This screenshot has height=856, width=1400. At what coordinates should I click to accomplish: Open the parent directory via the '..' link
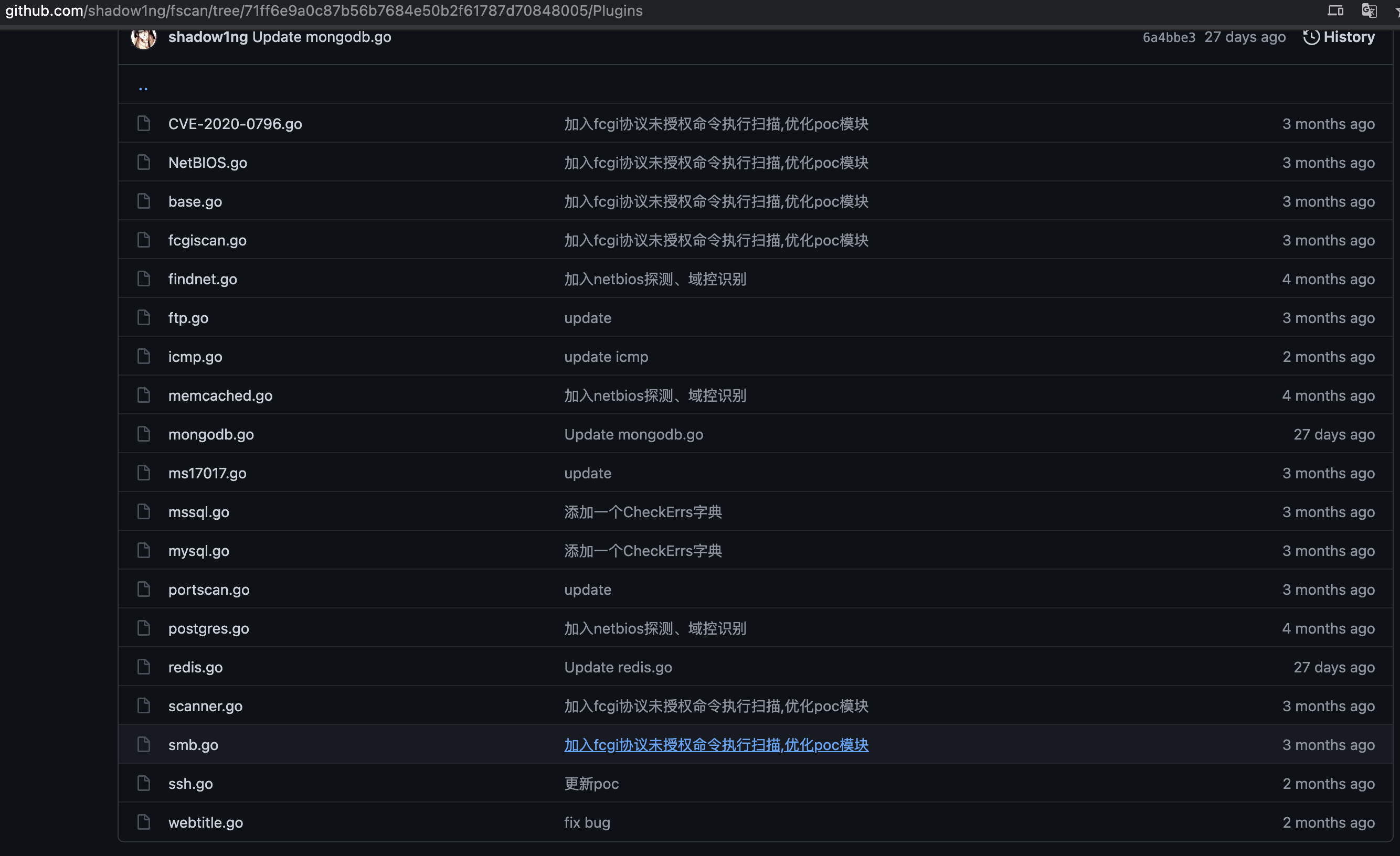tap(143, 87)
